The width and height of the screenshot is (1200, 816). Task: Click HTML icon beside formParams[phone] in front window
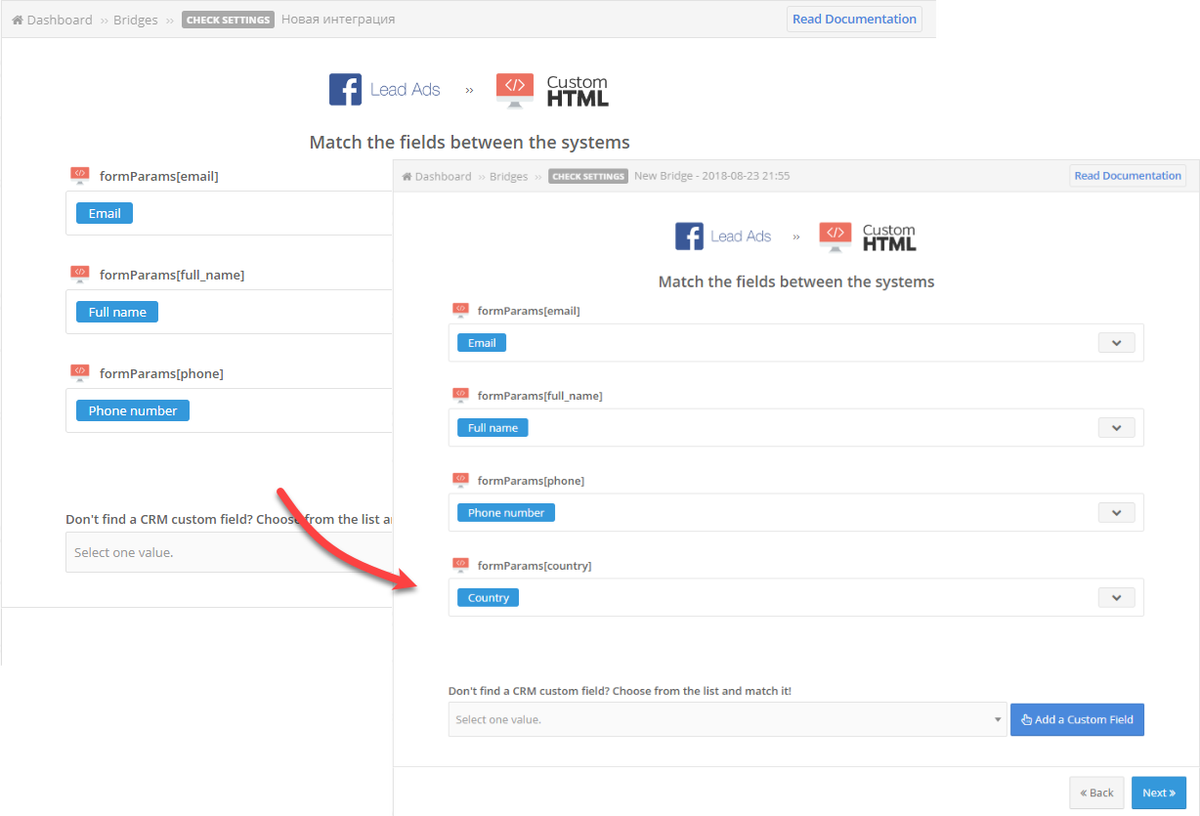point(460,481)
